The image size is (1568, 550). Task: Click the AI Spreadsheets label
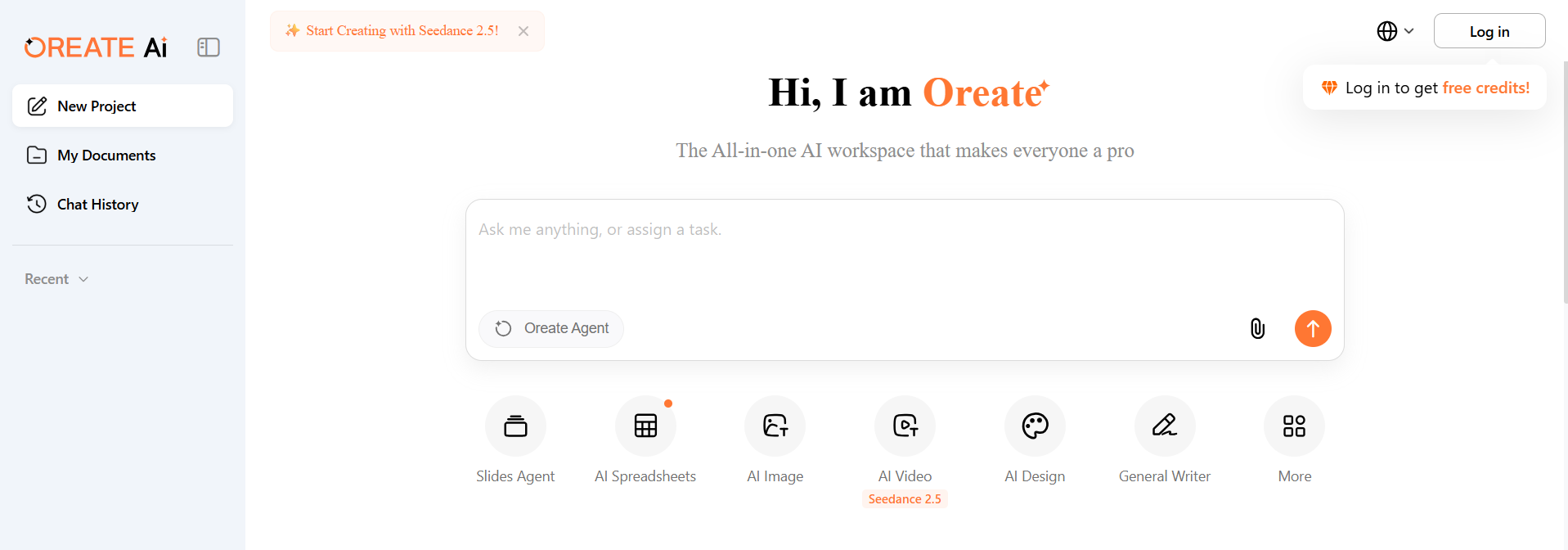click(645, 476)
